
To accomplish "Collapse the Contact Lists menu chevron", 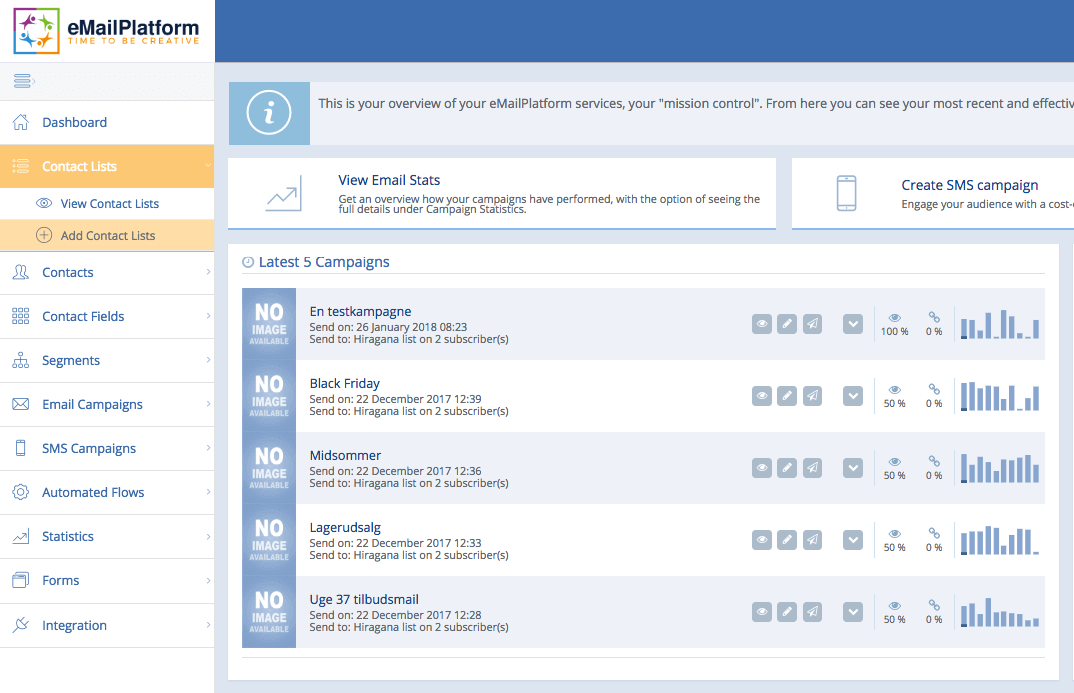I will (208, 166).
